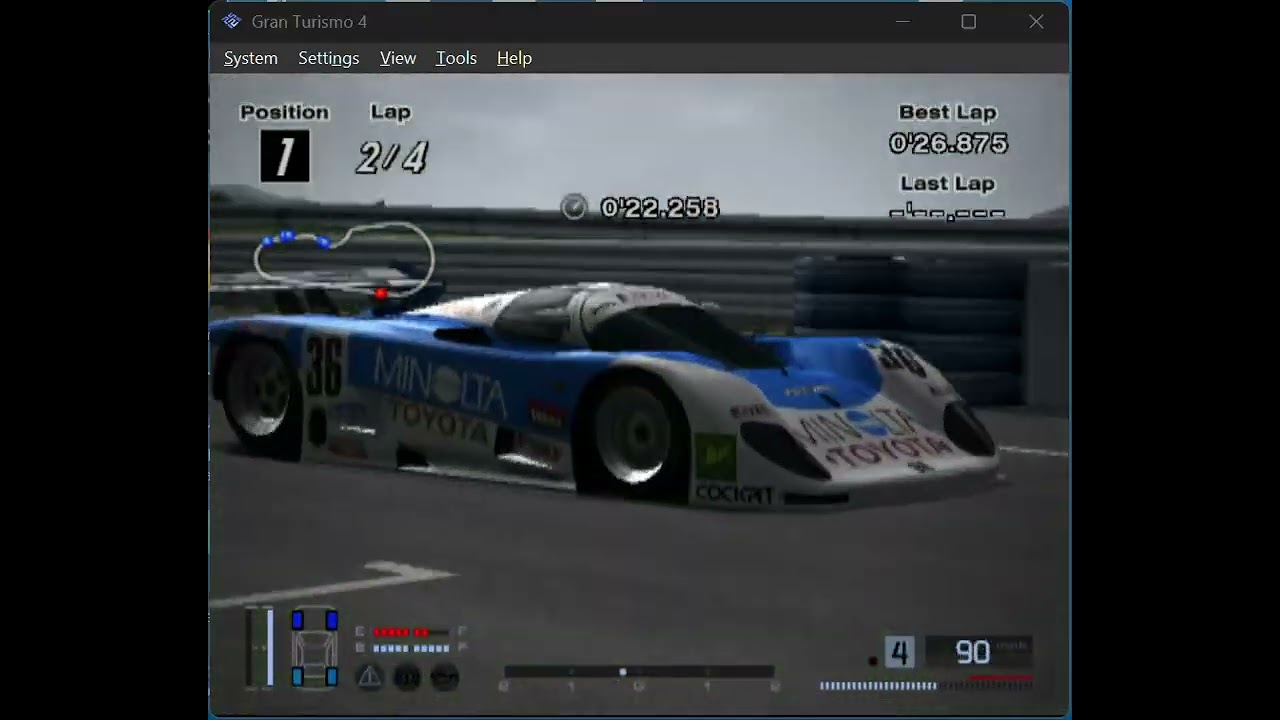1280x720 pixels.
Task: Click the red player dot on track map
Action: click(381, 293)
